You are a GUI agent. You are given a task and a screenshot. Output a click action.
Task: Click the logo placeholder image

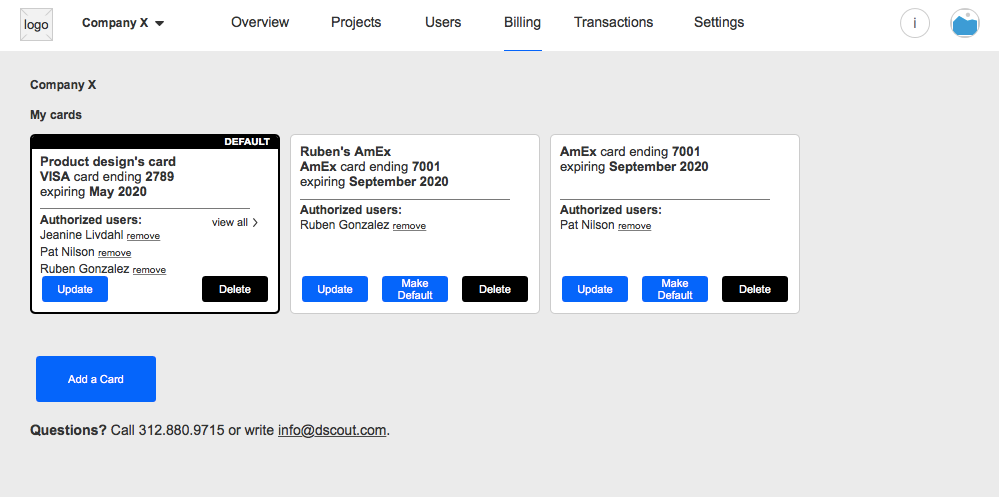[x=36, y=24]
